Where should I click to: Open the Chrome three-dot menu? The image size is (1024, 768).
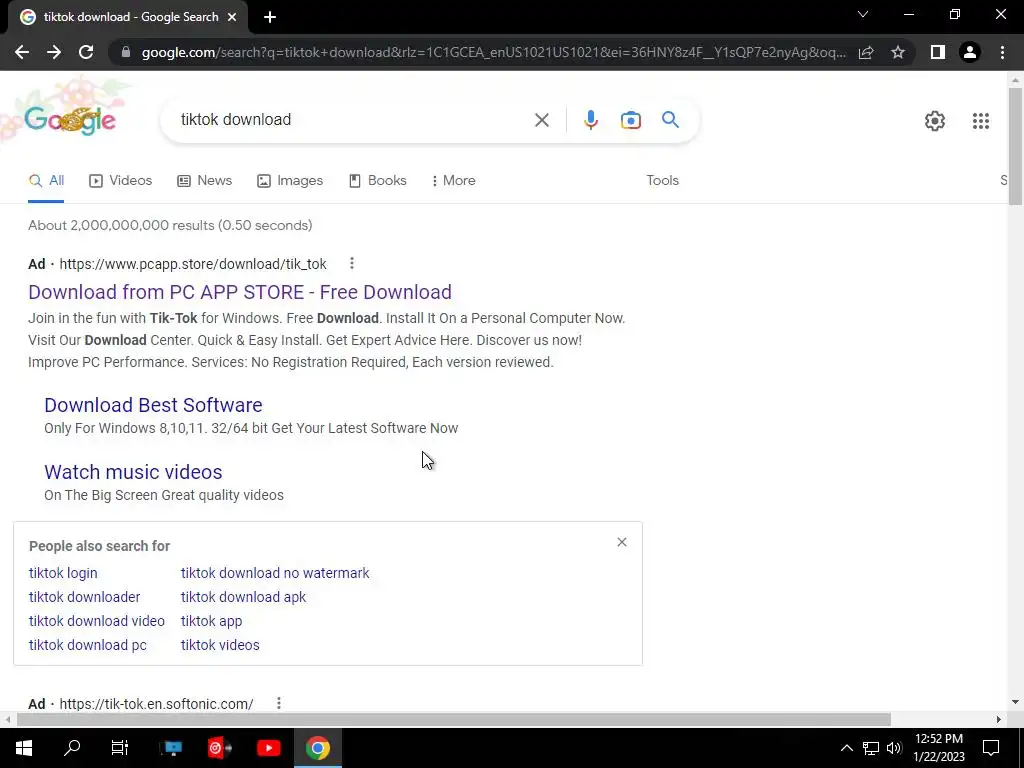coord(1002,52)
